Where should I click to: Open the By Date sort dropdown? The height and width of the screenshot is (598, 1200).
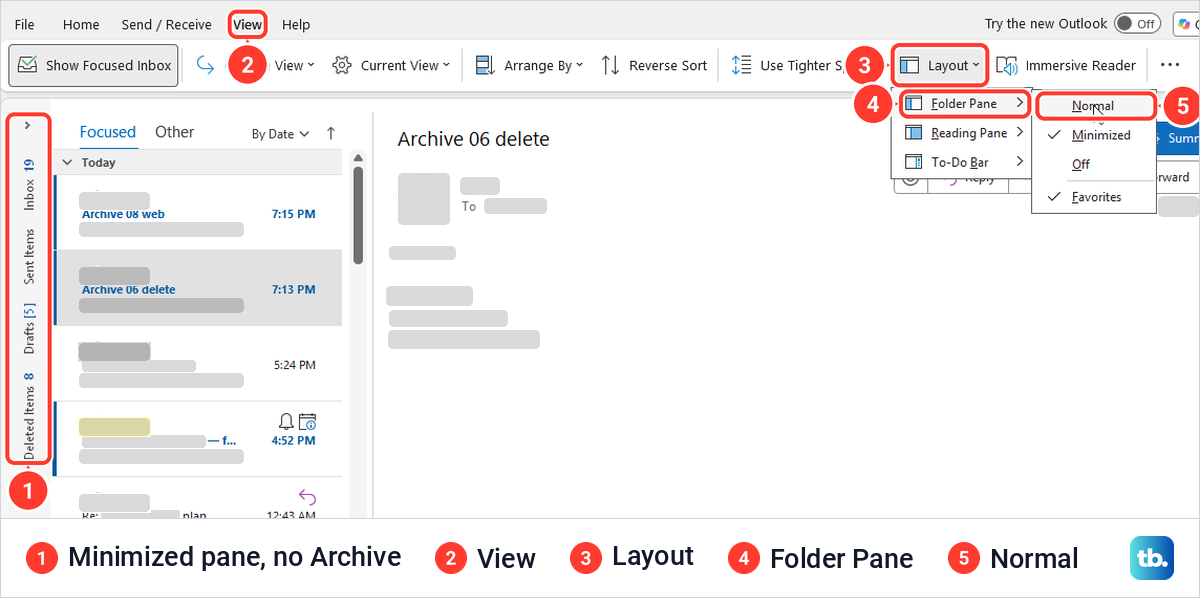[281, 134]
